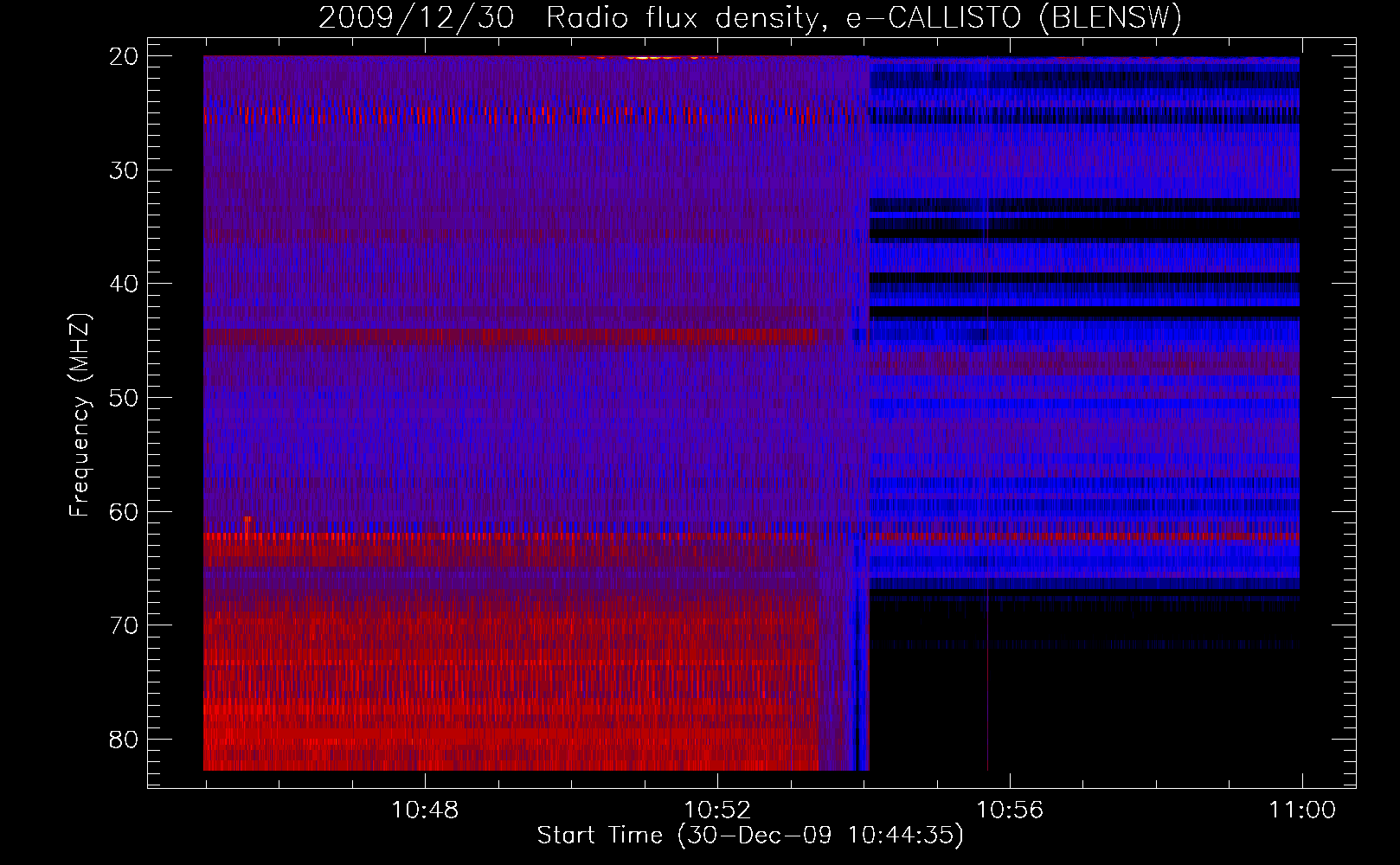Click the '30' frequency tick label

[124, 170]
